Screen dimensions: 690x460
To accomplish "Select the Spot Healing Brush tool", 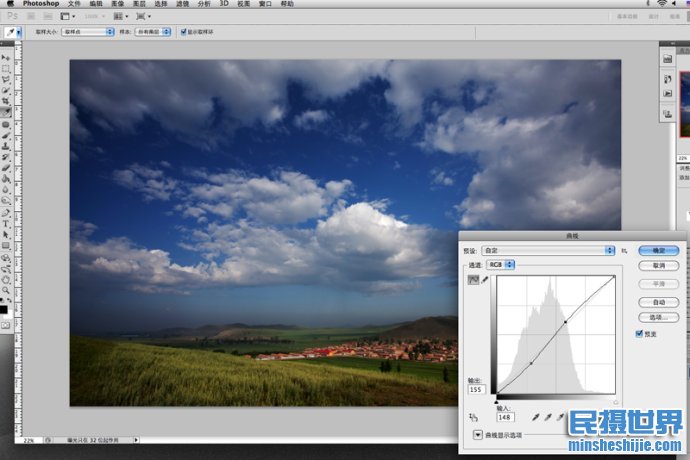I will click(x=6, y=125).
